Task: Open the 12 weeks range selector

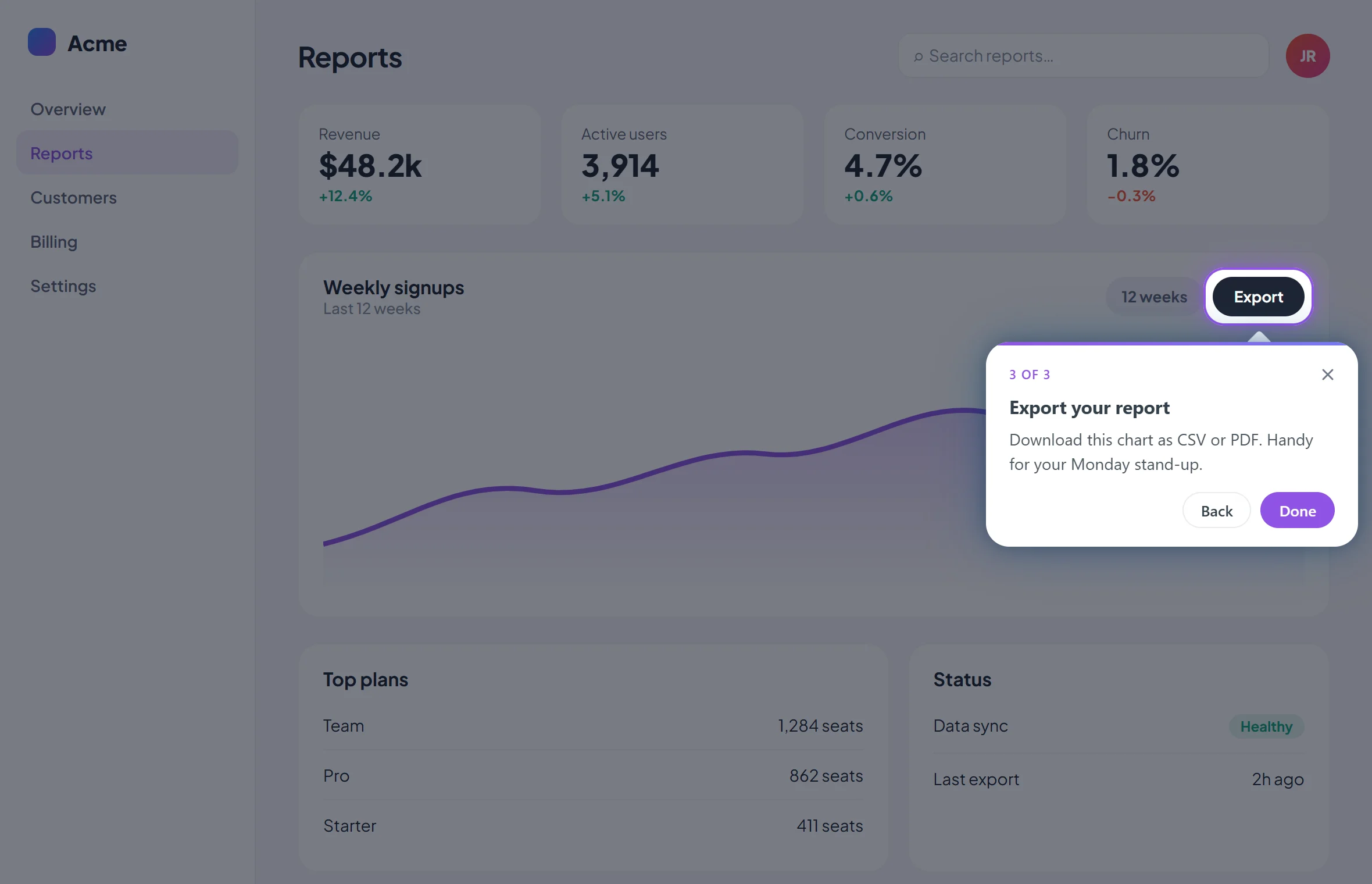Action: pyautogui.click(x=1154, y=297)
